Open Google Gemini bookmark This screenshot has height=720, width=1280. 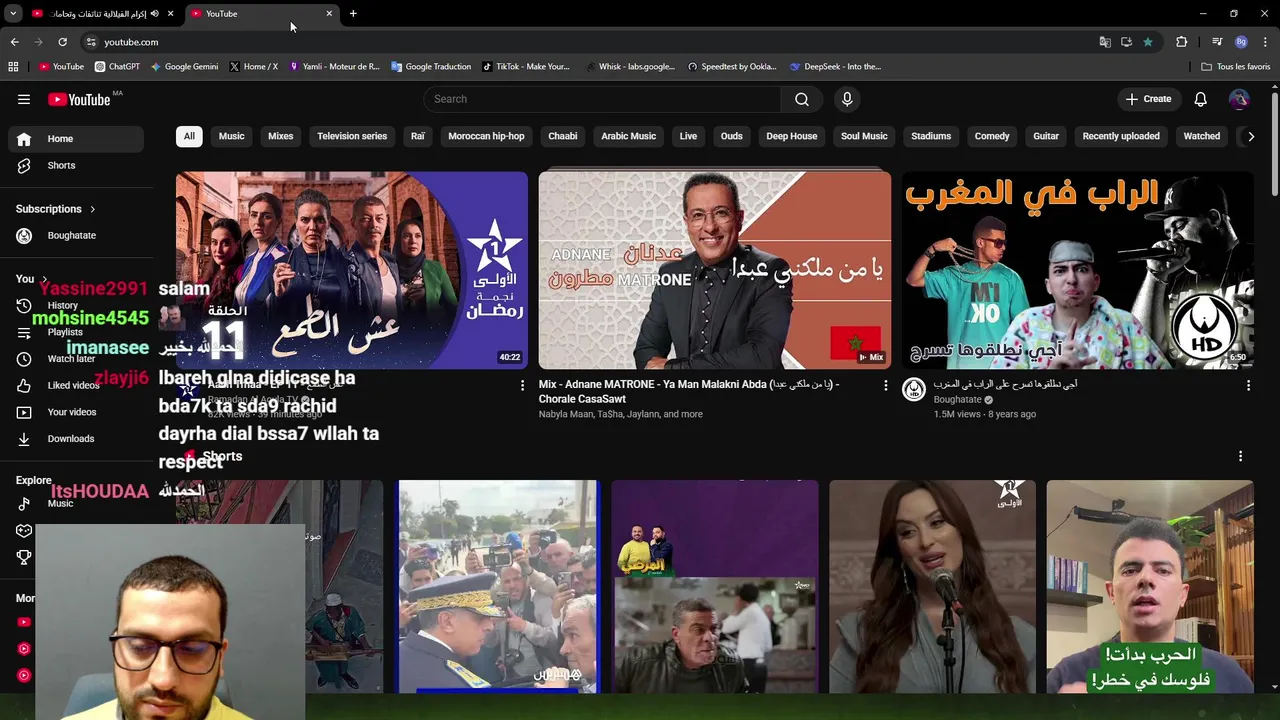coord(184,67)
